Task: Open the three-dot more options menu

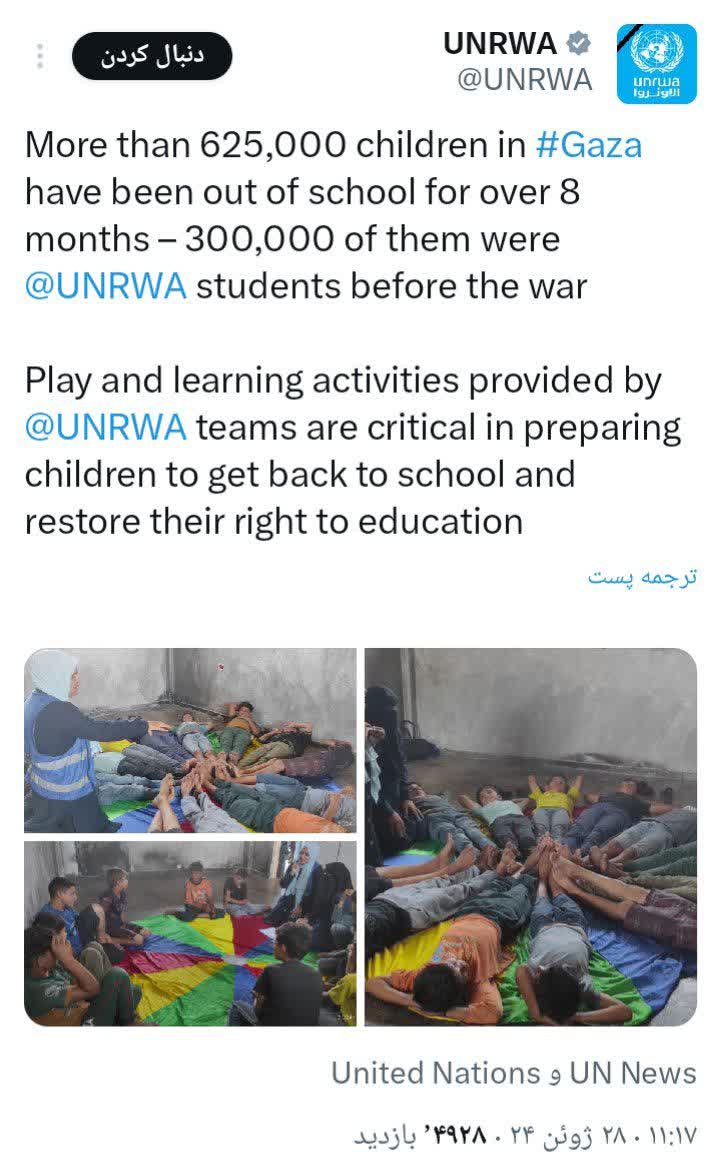Action: (40, 56)
